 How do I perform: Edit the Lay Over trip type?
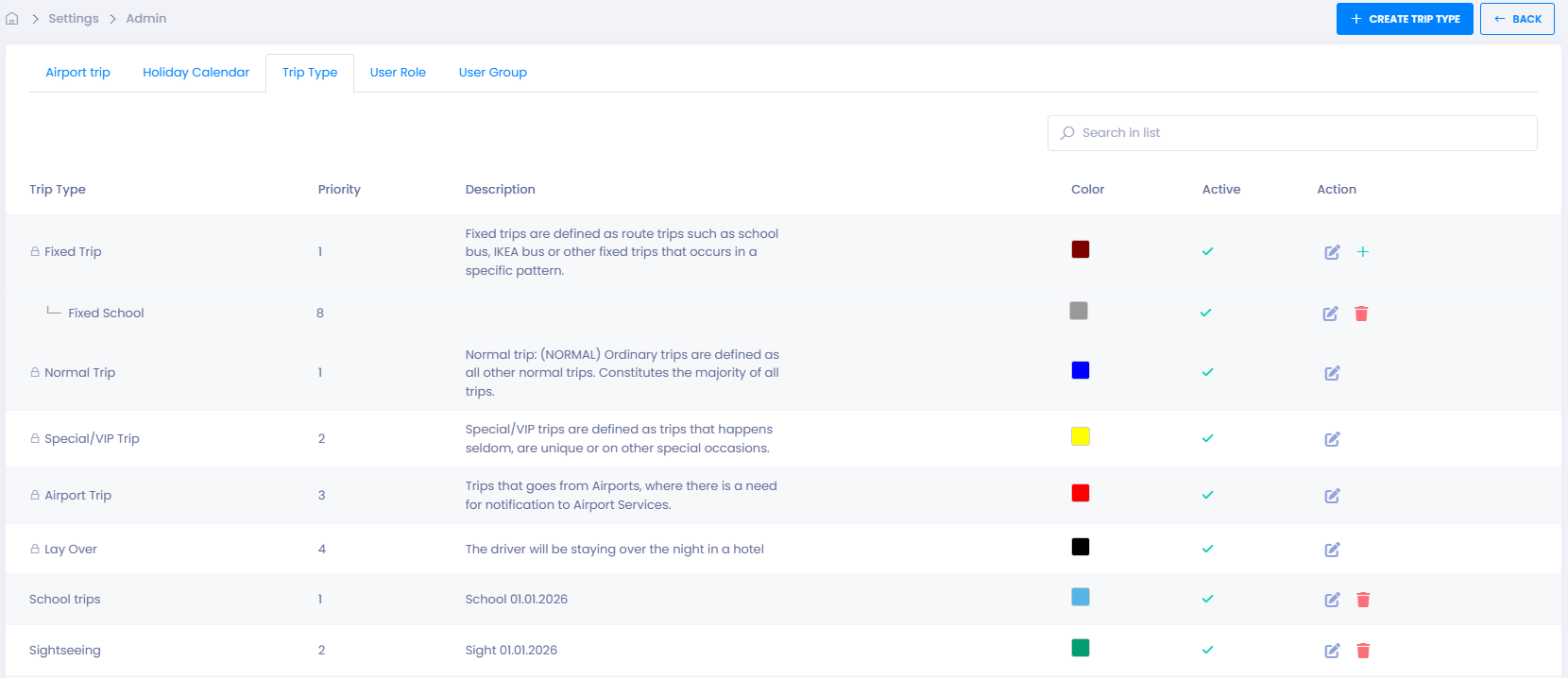click(x=1332, y=550)
